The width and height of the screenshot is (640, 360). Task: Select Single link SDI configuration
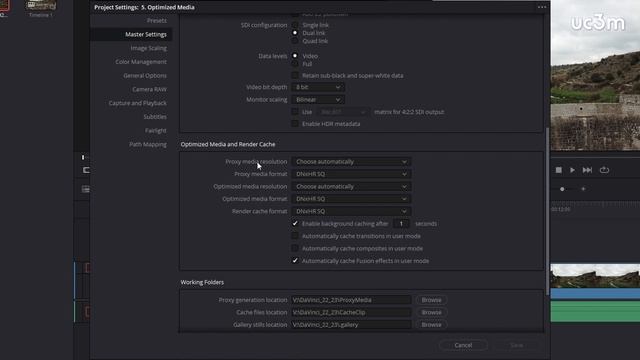point(295,25)
